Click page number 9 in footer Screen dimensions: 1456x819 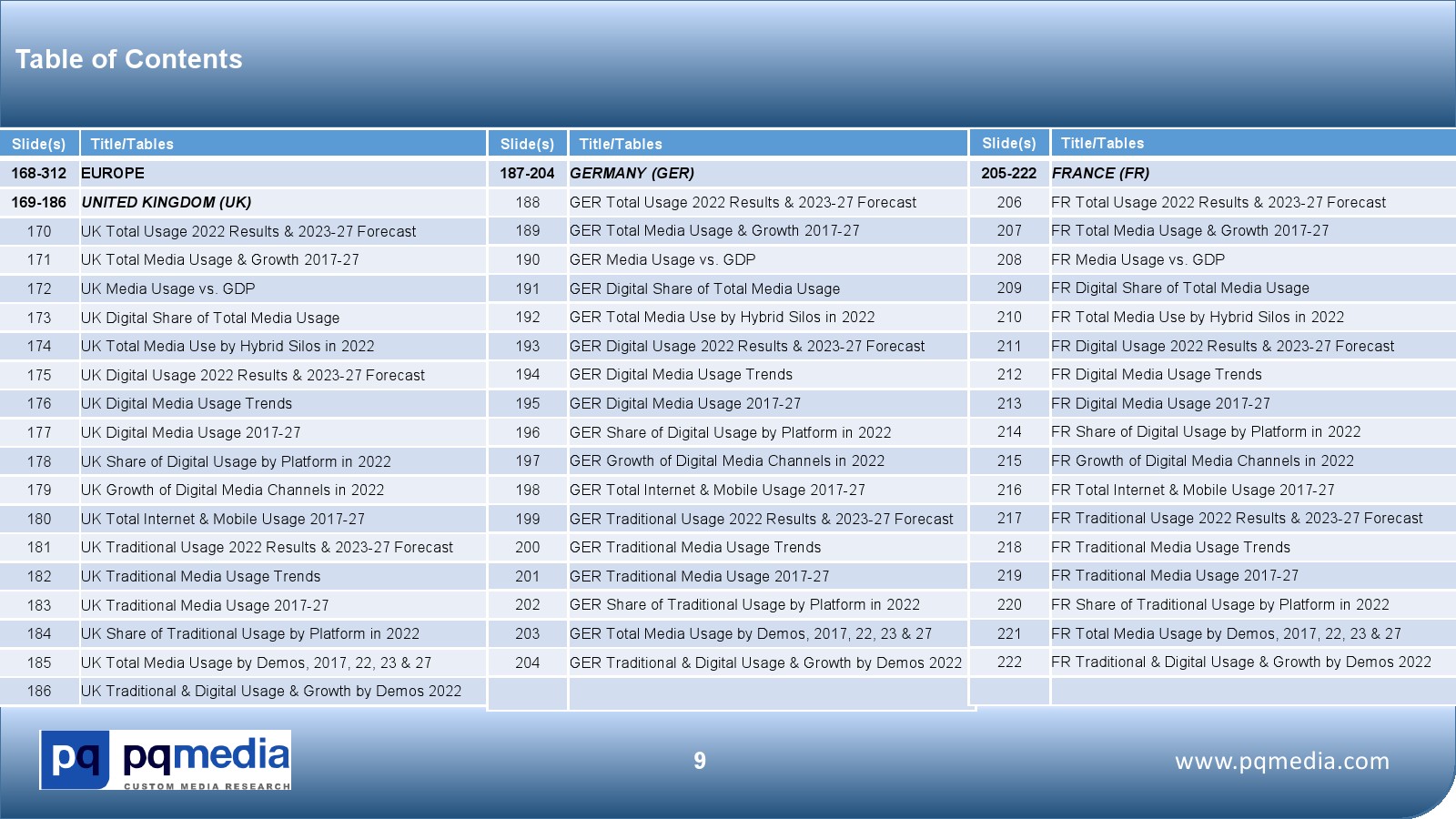point(699,761)
